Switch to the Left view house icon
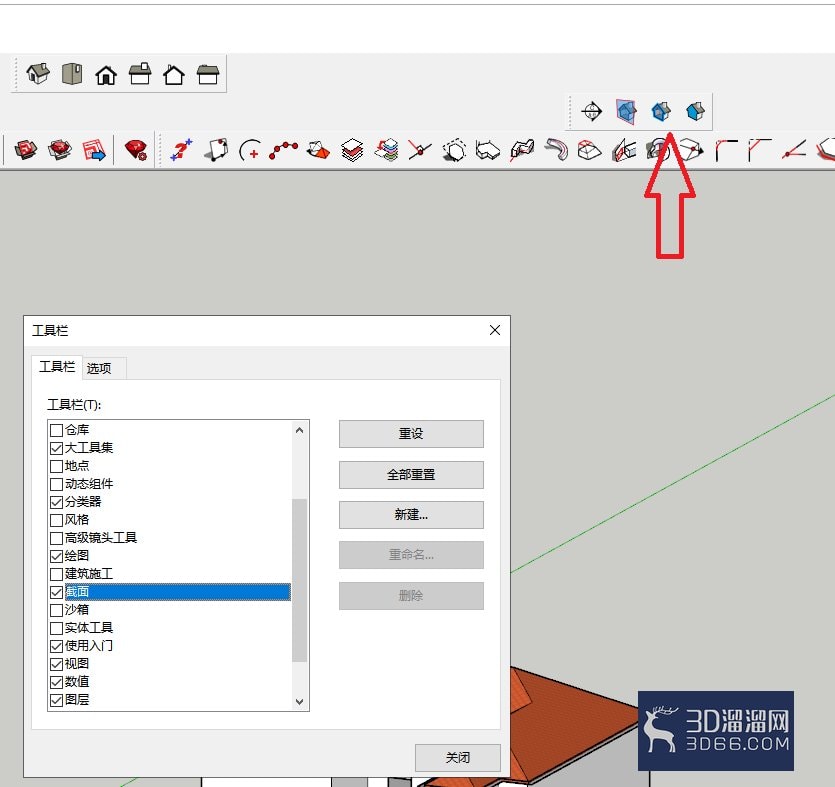This screenshot has height=787, width=835. pyautogui.click(x=208, y=75)
